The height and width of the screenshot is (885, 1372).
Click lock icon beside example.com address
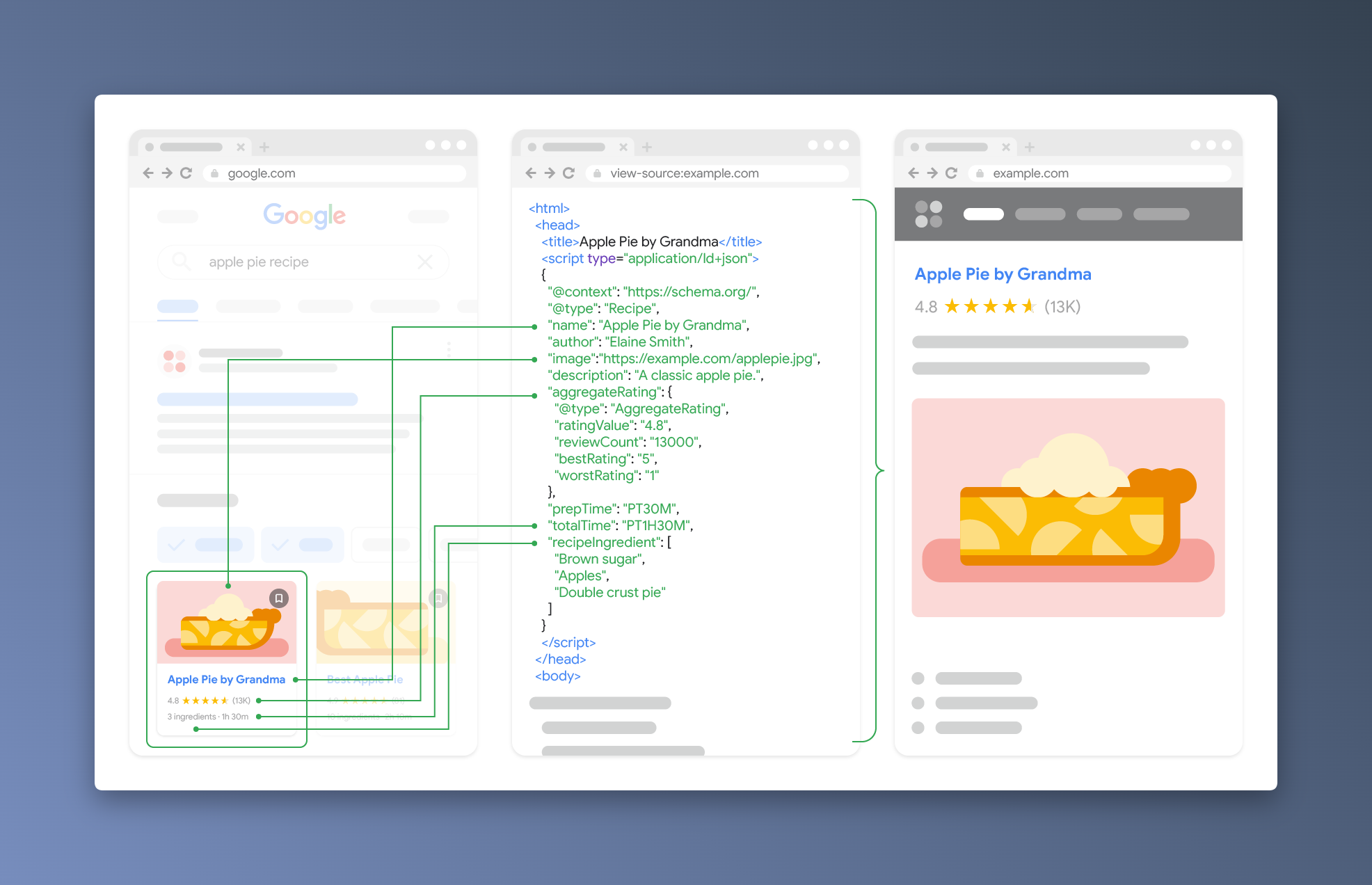pos(980,173)
